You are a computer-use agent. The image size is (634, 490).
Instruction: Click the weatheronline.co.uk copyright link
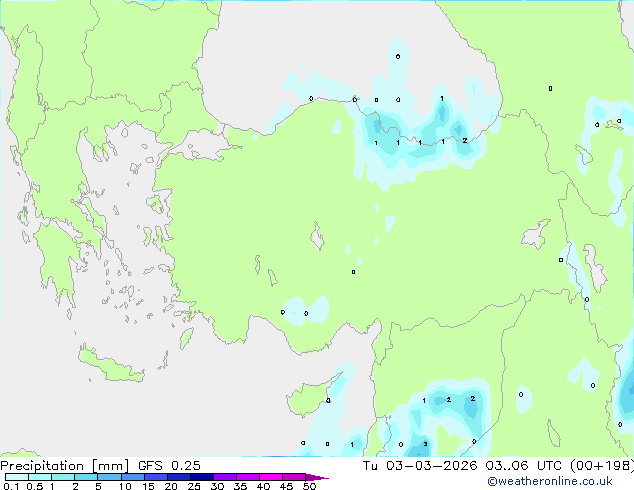pyautogui.click(x=550, y=481)
